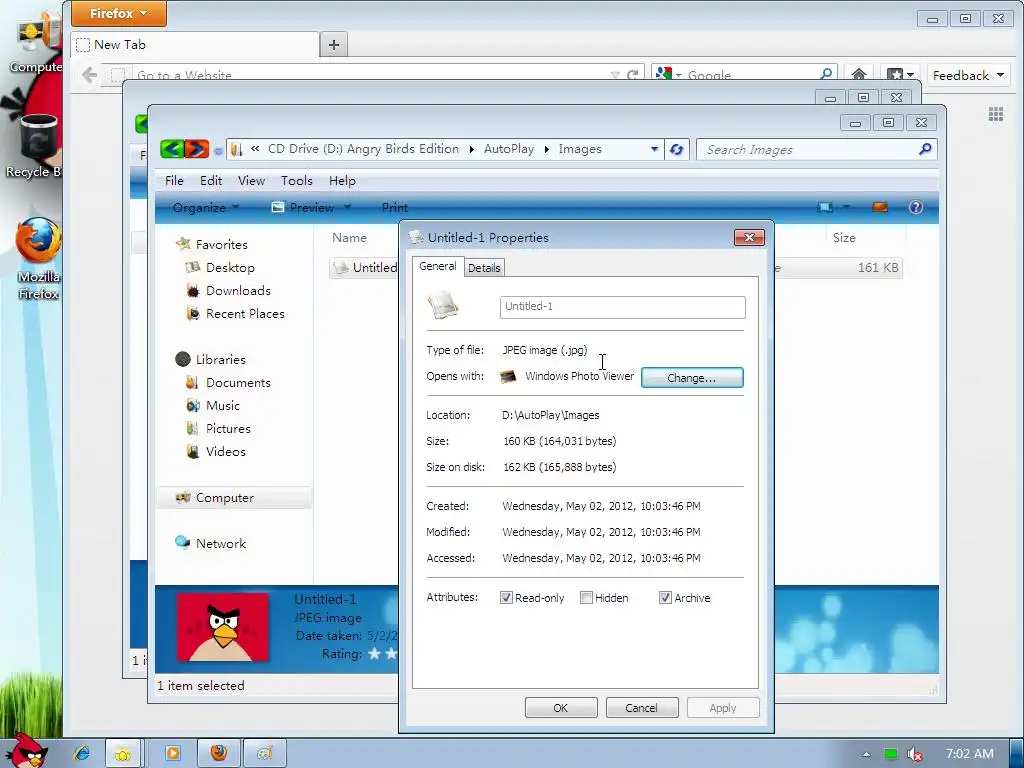The height and width of the screenshot is (768, 1024).
Task: Open the Documents library
Action: click(x=238, y=383)
